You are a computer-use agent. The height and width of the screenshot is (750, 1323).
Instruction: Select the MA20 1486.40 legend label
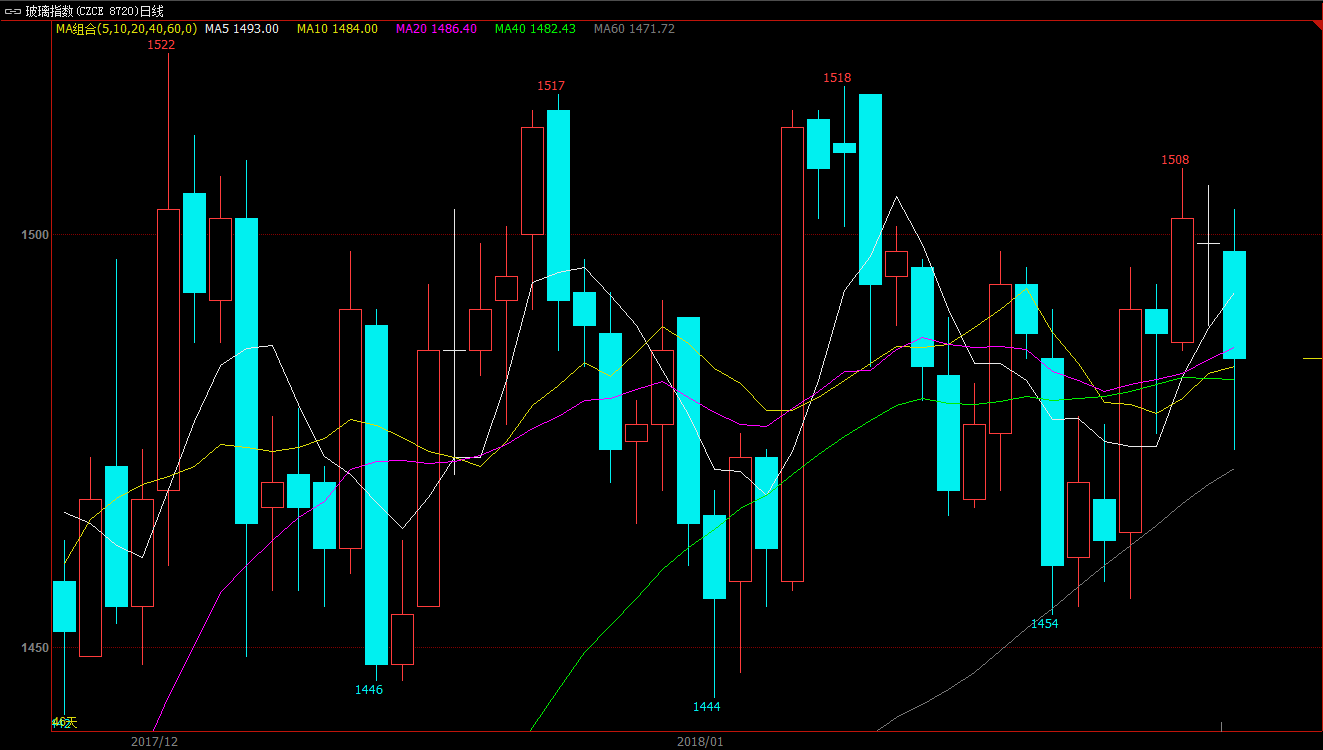(x=436, y=29)
